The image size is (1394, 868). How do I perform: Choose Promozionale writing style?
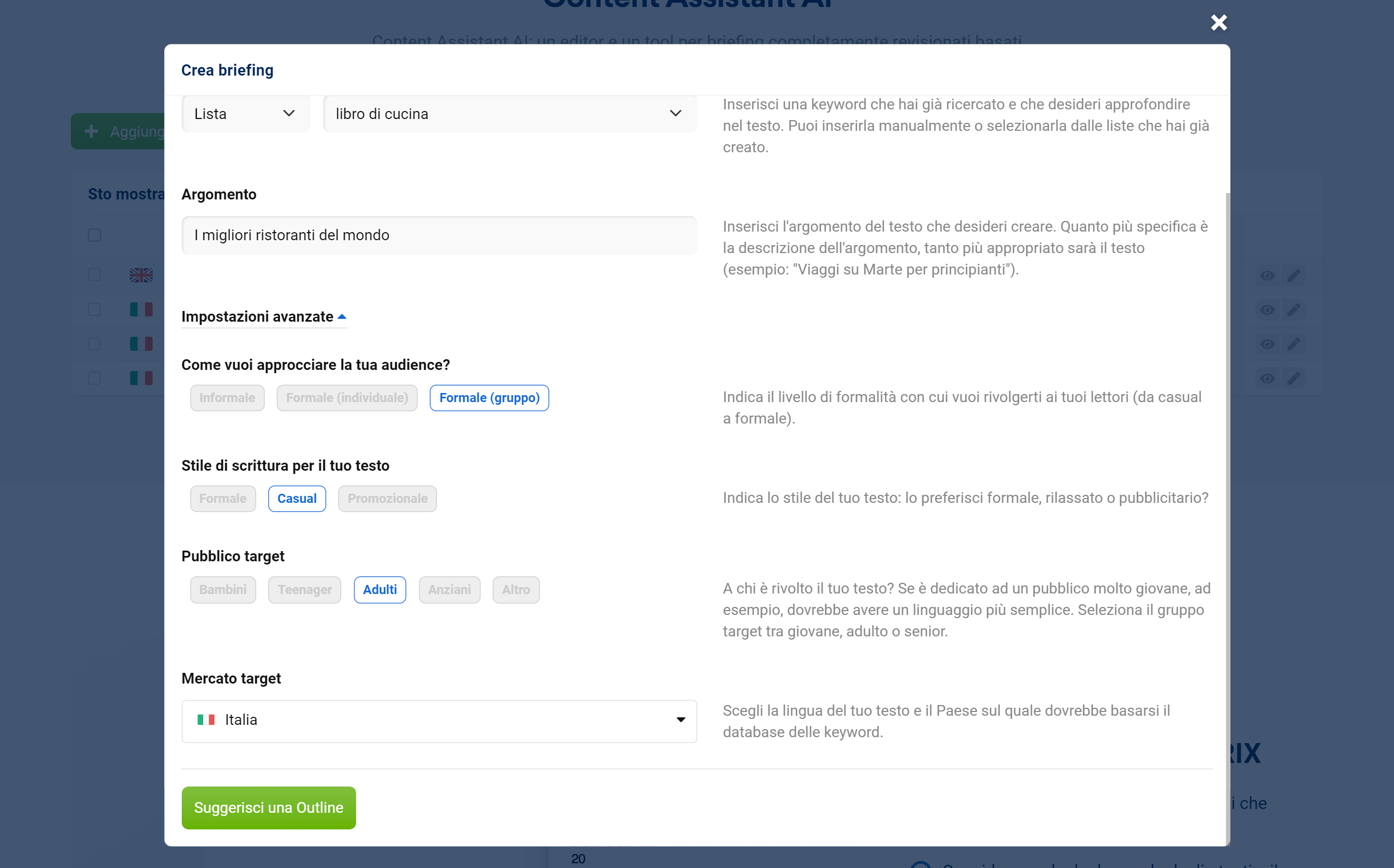pos(388,499)
